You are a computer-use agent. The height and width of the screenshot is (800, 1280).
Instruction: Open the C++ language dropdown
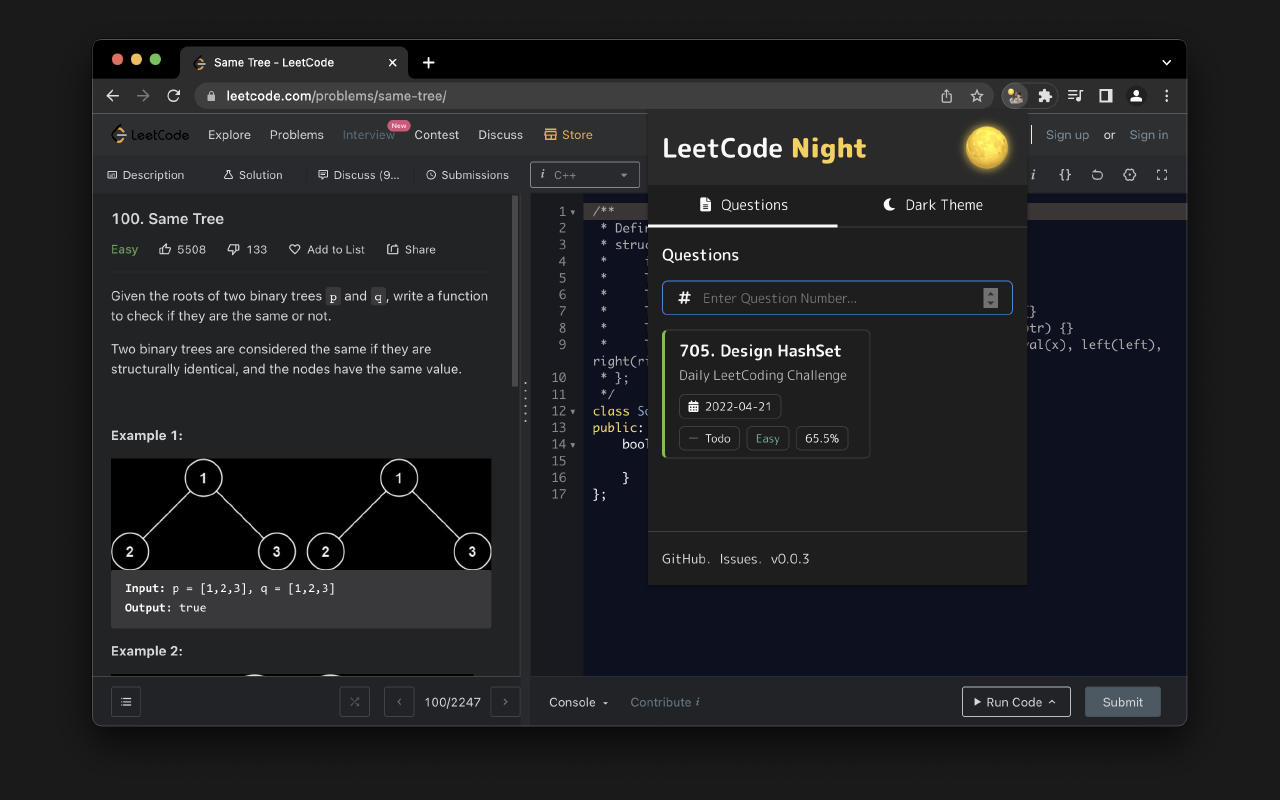coord(585,175)
